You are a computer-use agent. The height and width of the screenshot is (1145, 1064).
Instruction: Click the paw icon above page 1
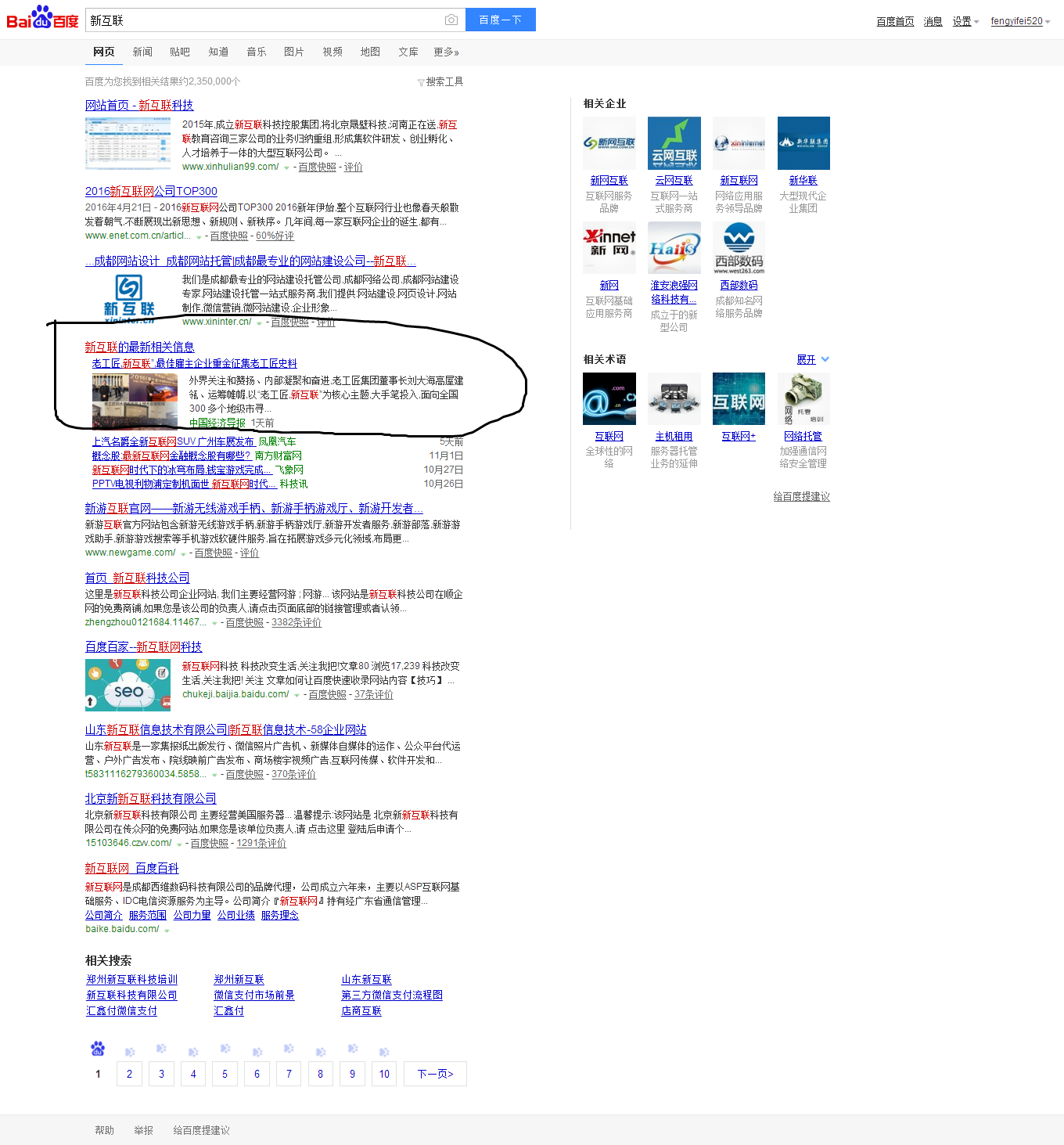(98, 1049)
